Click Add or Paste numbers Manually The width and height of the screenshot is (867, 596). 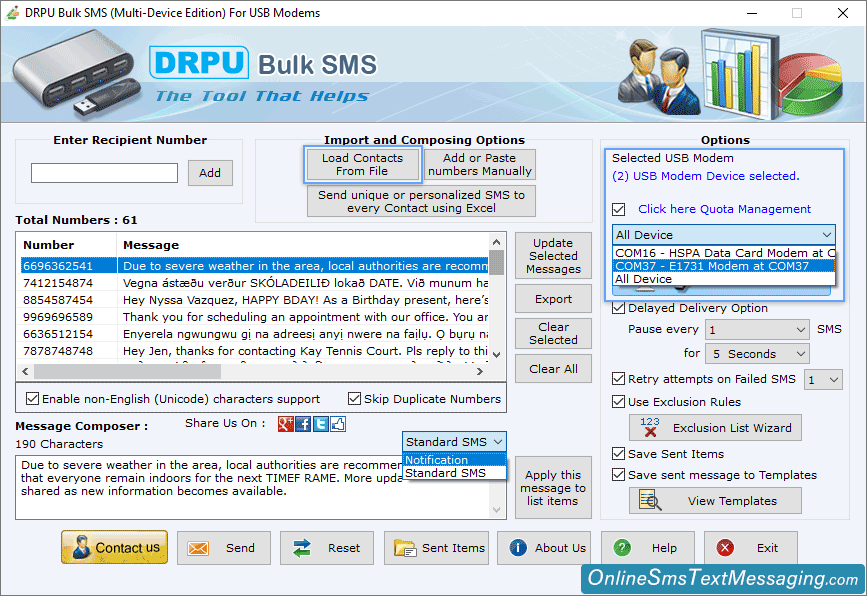click(479, 165)
